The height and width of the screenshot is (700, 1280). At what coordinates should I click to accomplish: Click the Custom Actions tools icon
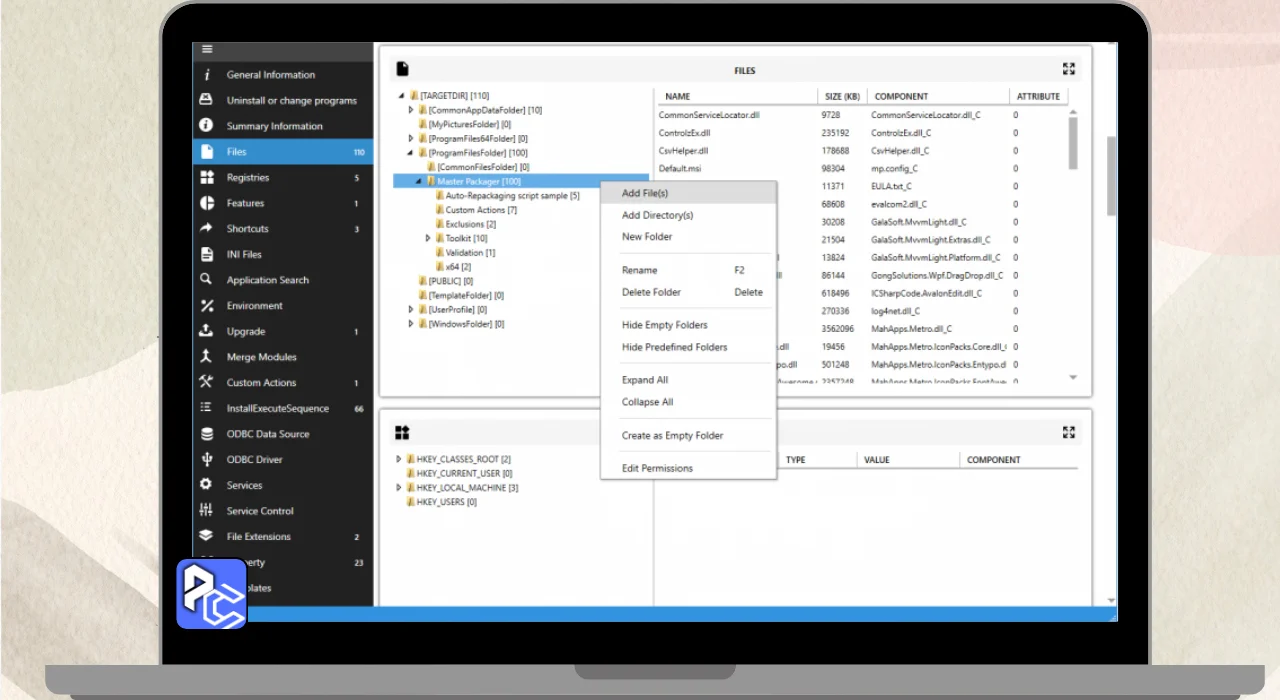(207, 382)
